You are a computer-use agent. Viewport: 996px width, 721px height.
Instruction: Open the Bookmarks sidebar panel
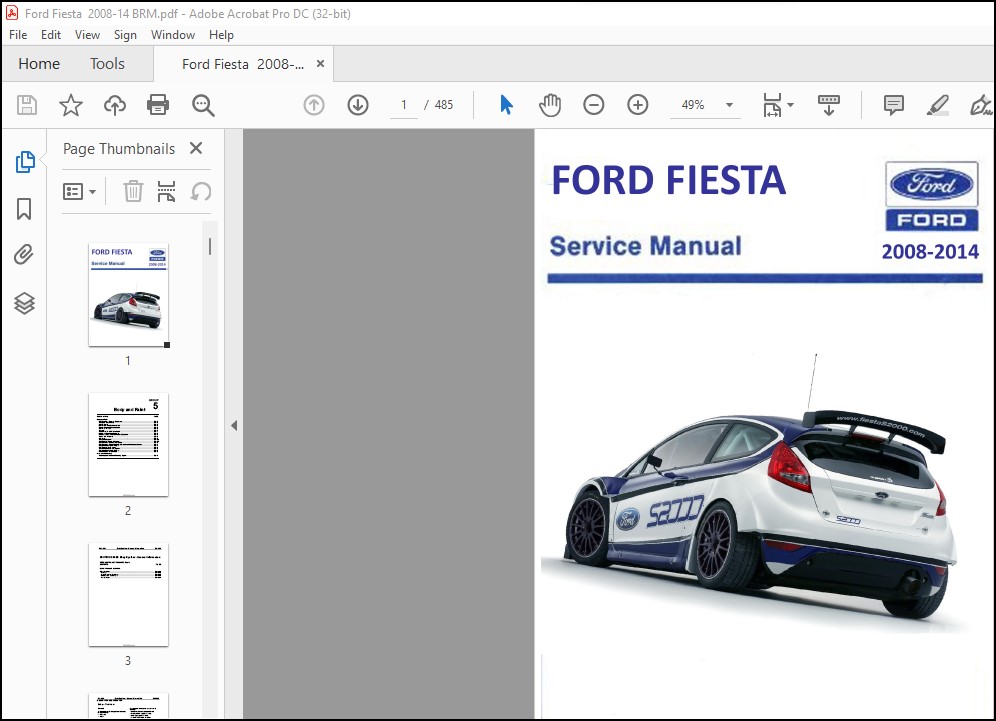[x=24, y=209]
